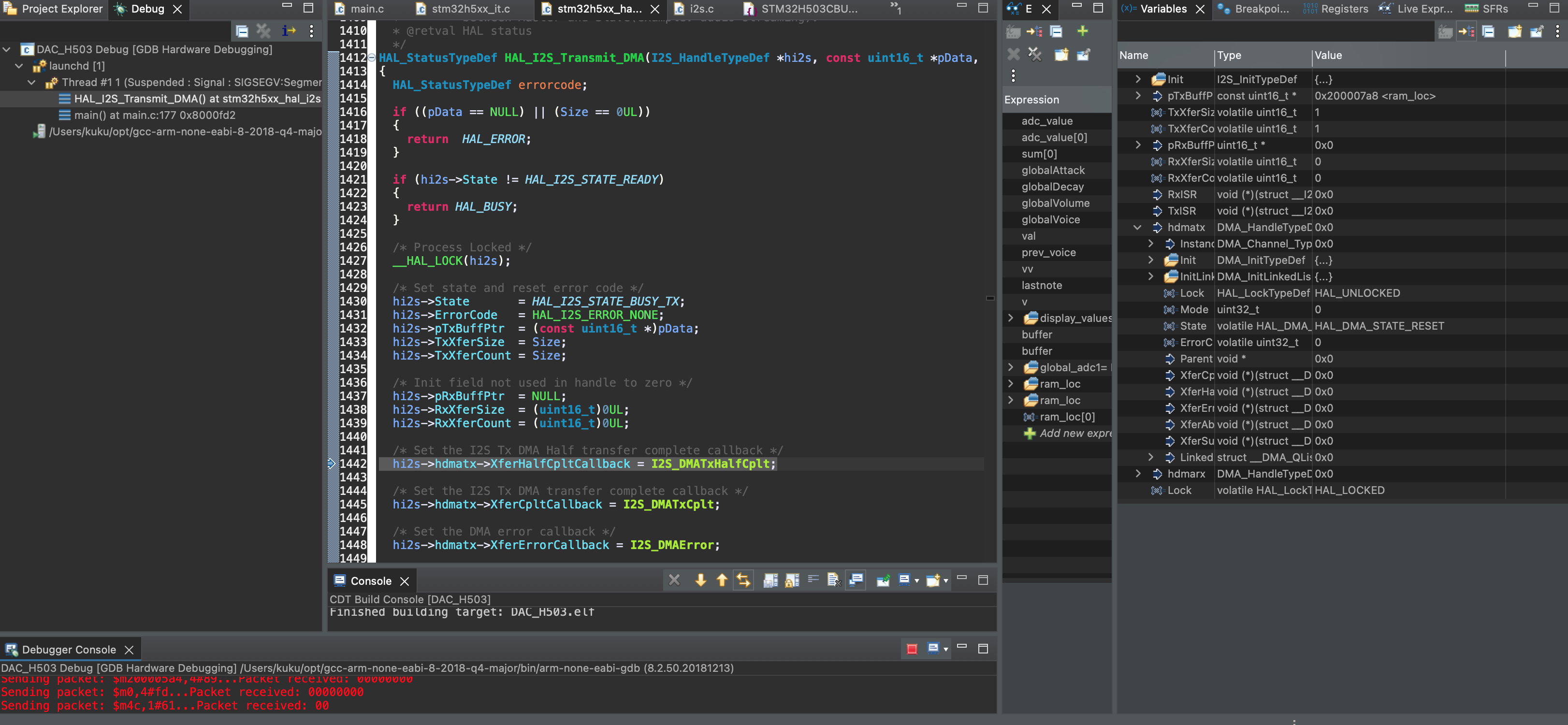
Task: Toggle wrap lines icon in the build console
Action: (x=813, y=580)
